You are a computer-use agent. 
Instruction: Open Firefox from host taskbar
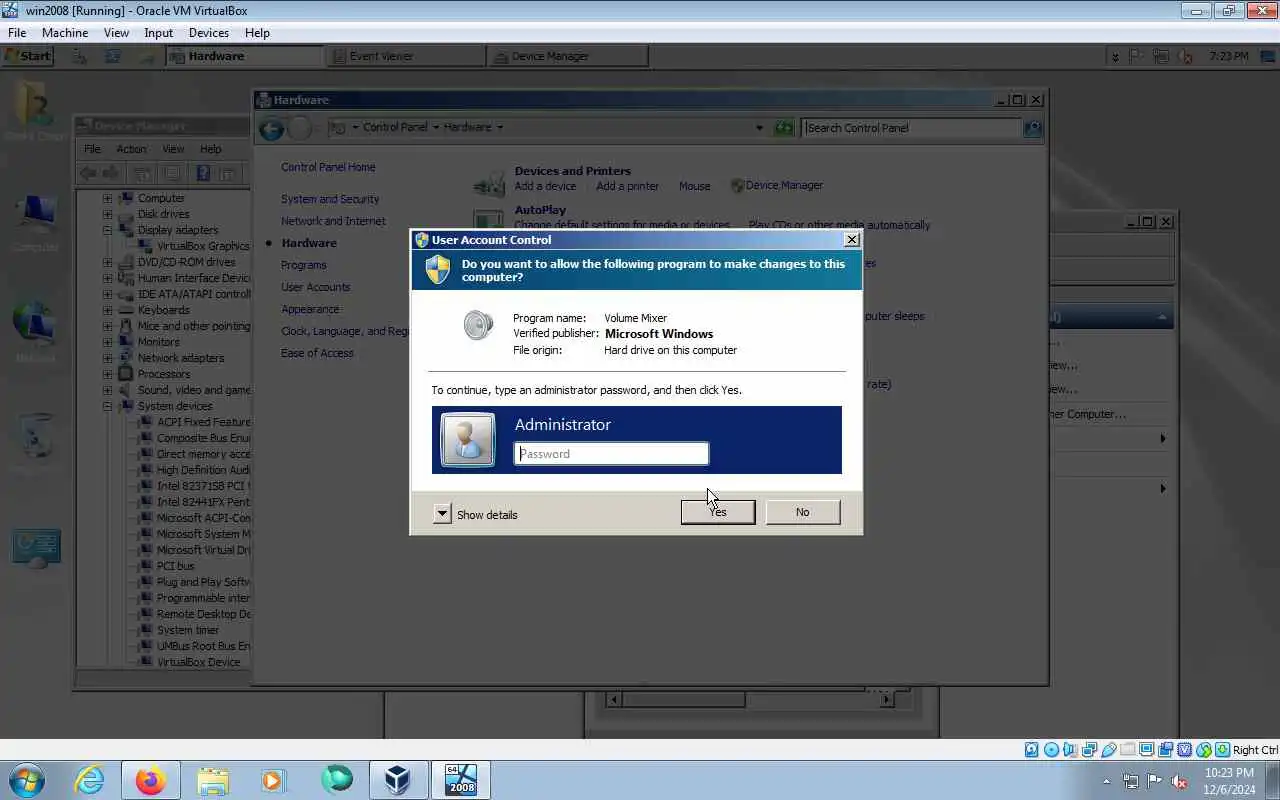(x=151, y=780)
